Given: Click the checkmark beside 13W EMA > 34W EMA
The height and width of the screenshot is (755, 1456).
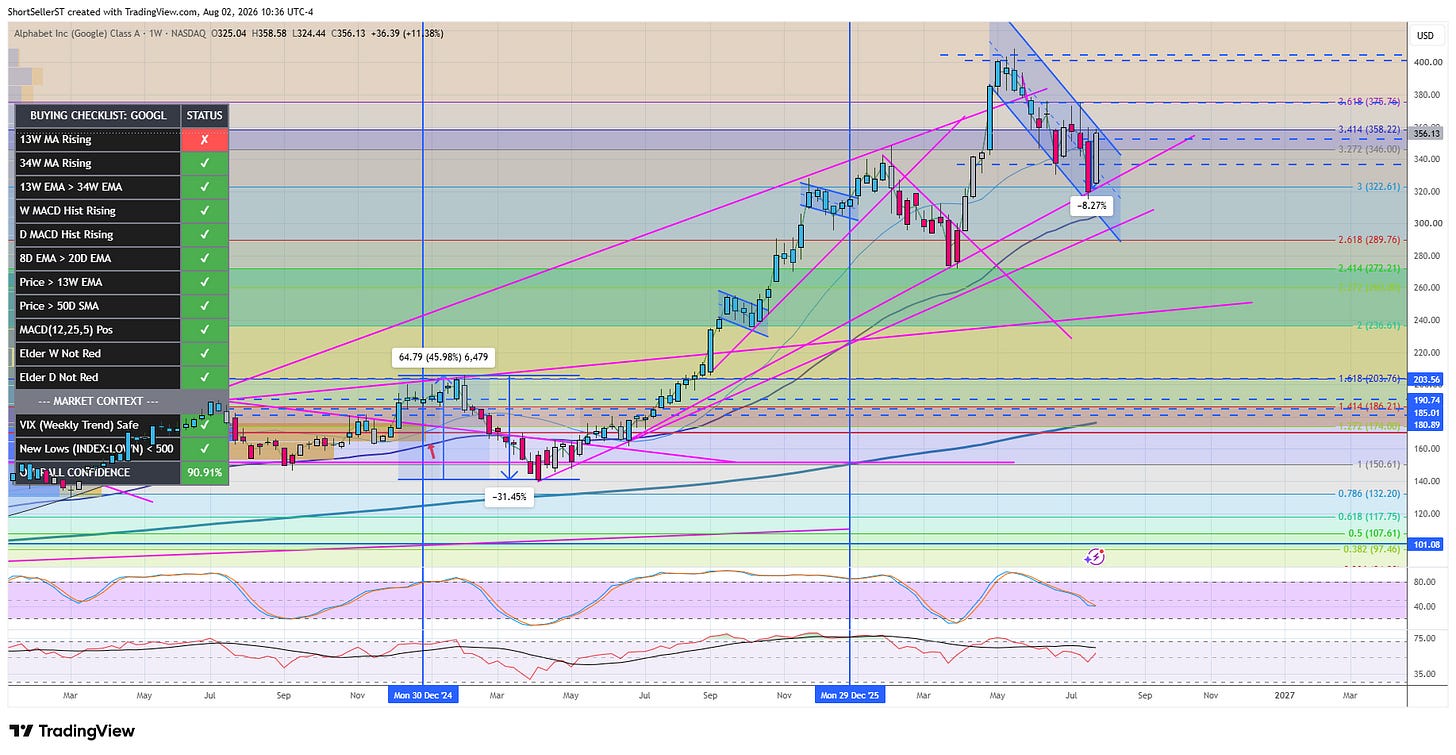Looking at the screenshot, I should tap(205, 187).
